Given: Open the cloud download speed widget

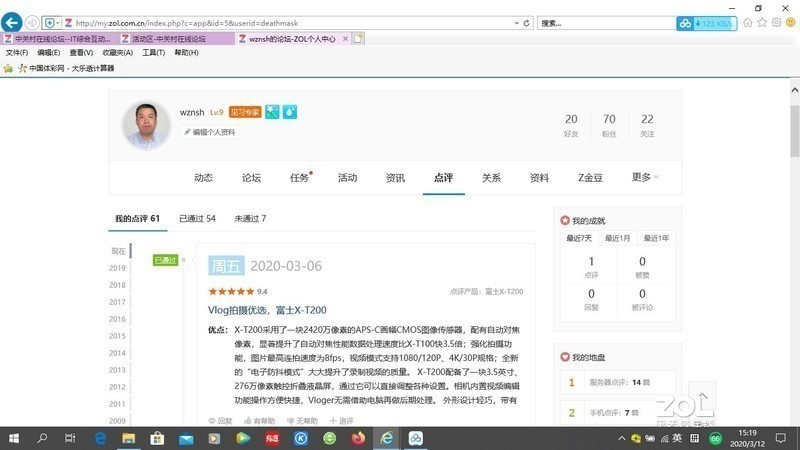Looking at the screenshot, I should [x=707, y=23].
